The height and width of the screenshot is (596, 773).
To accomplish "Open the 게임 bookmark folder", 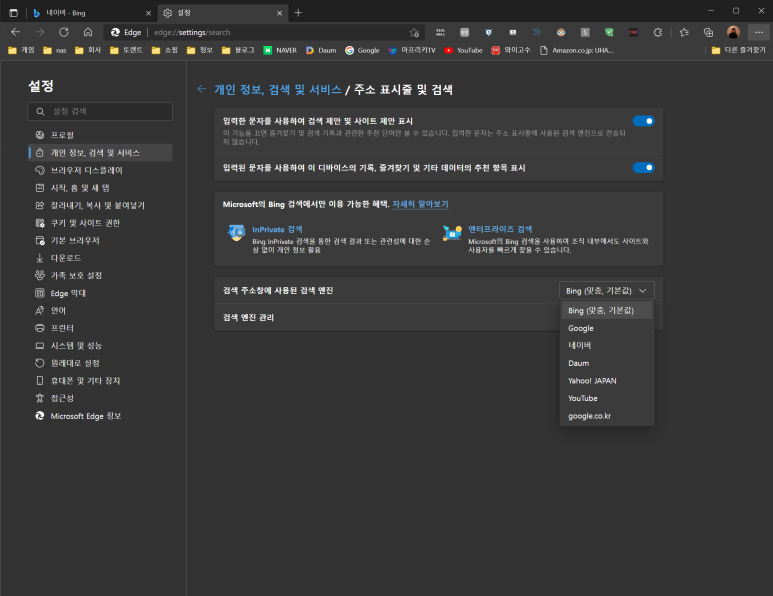I will click(22, 50).
